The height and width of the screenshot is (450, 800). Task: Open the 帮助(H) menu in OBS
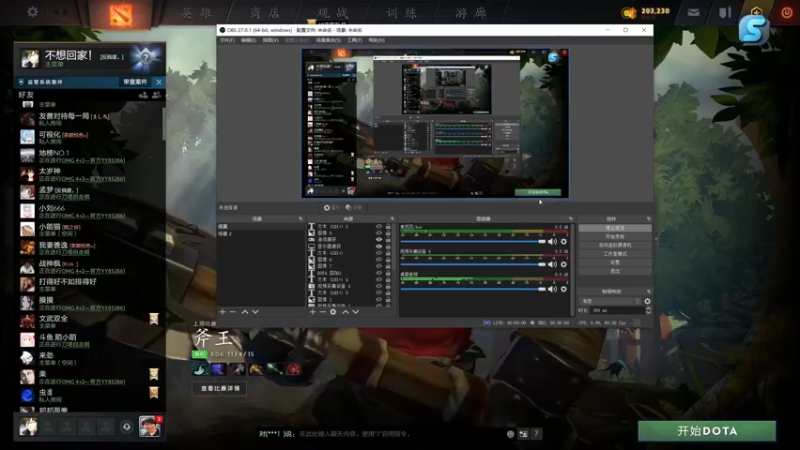pos(377,40)
